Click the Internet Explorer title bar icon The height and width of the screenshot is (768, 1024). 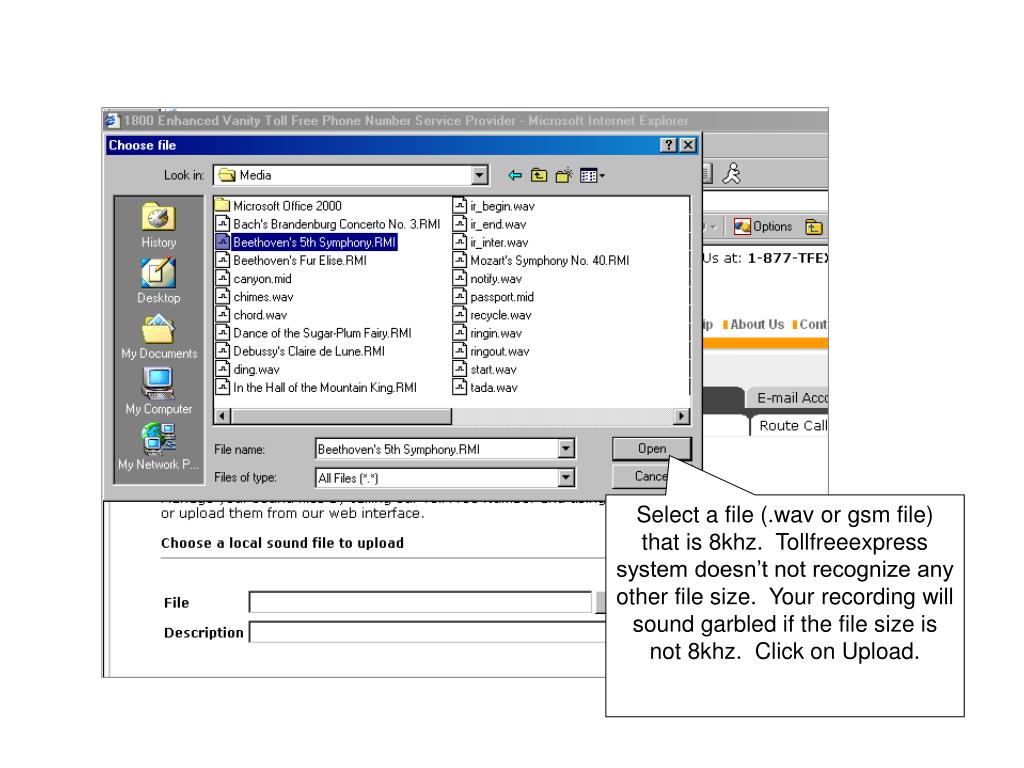point(112,120)
